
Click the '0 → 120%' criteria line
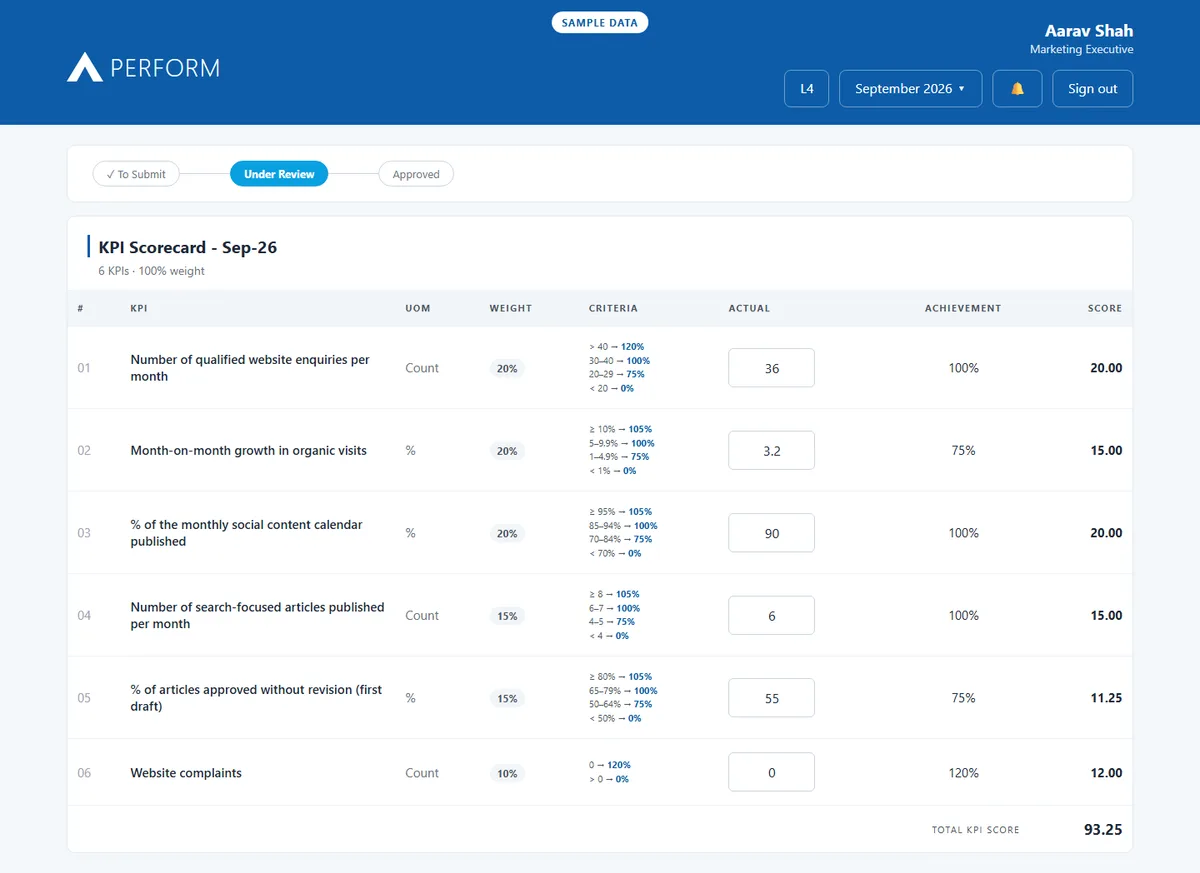610,765
